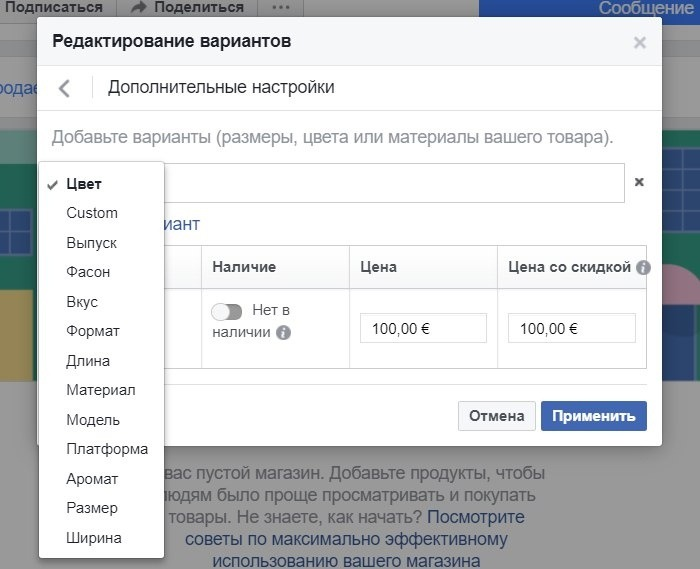Close the variant editing dialog
The width and height of the screenshot is (700, 569).
tap(640, 43)
